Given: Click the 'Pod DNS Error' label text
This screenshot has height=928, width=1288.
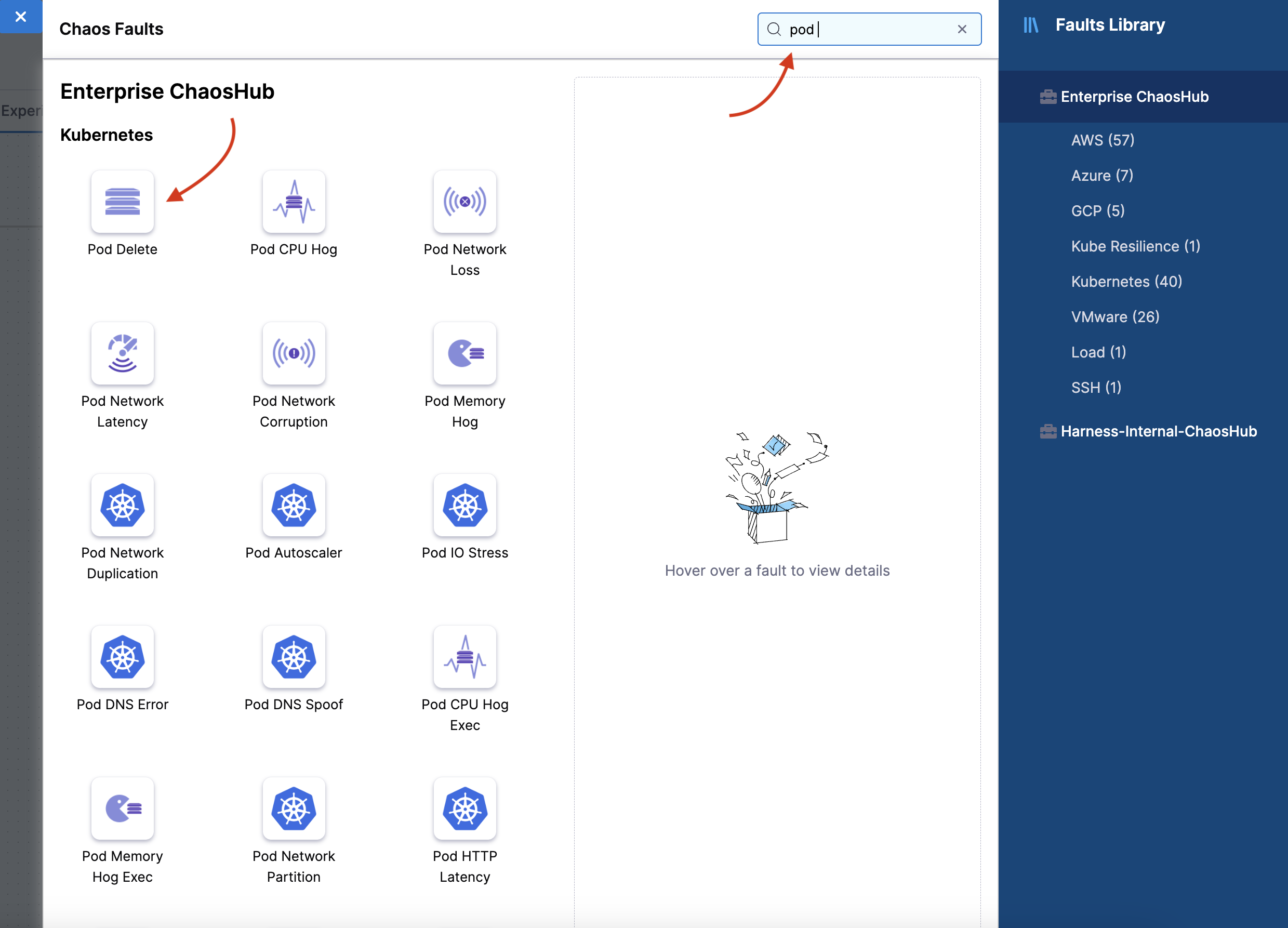Looking at the screenshot, I should 122,704.
